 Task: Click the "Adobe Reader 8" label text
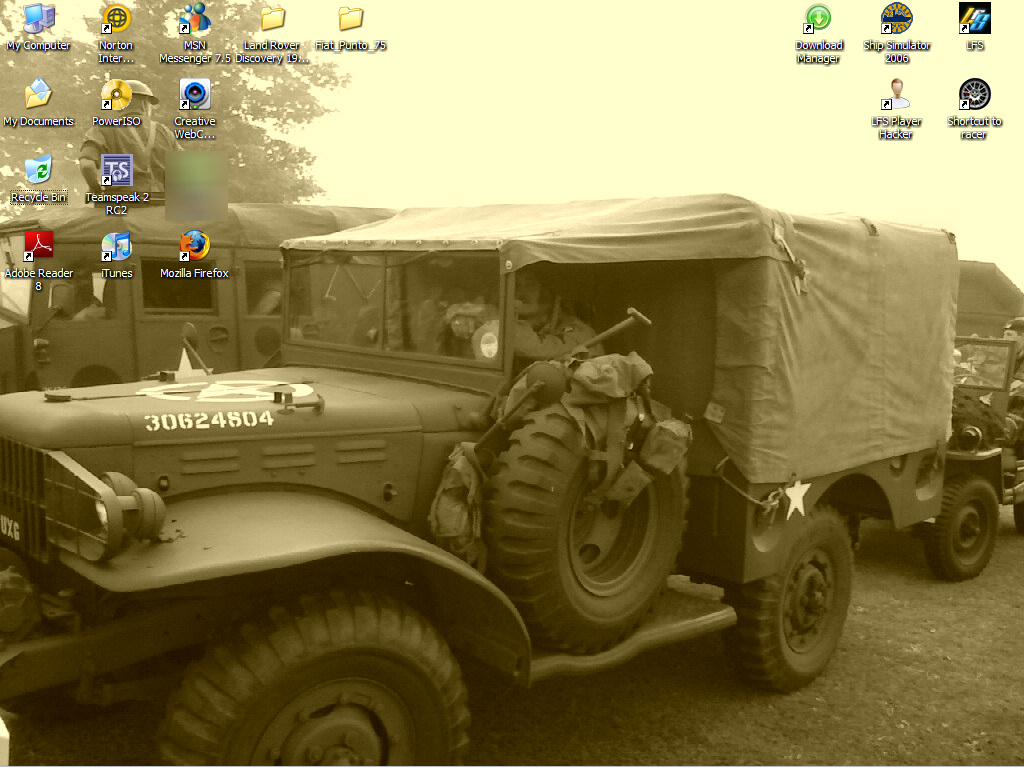(39, 280)
